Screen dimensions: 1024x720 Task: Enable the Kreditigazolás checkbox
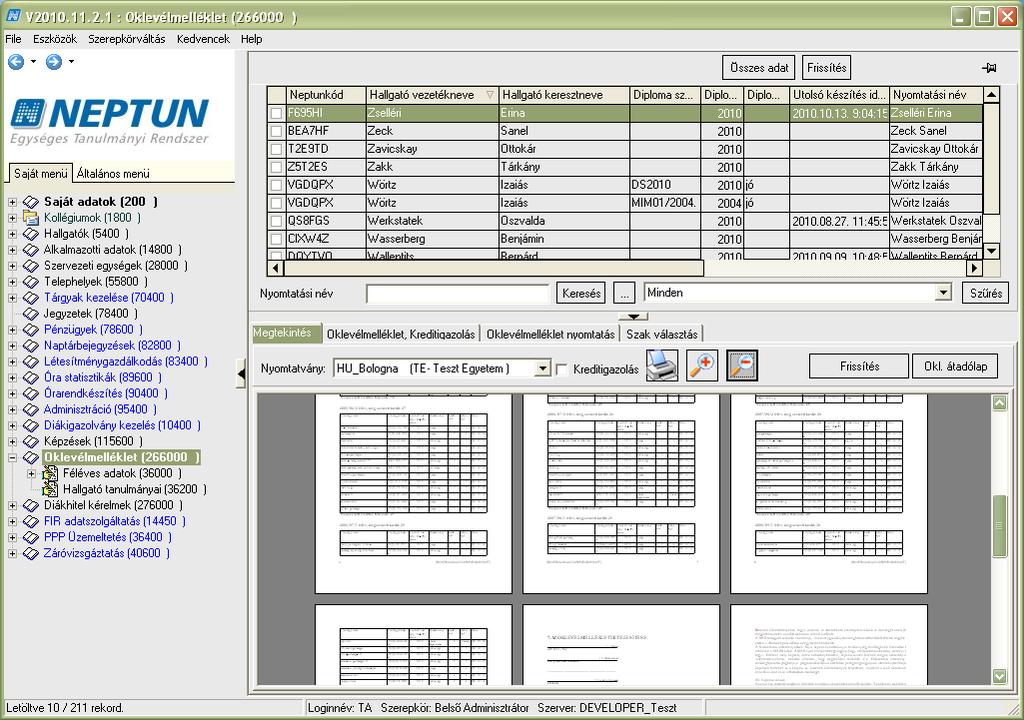tap(562, 370)
